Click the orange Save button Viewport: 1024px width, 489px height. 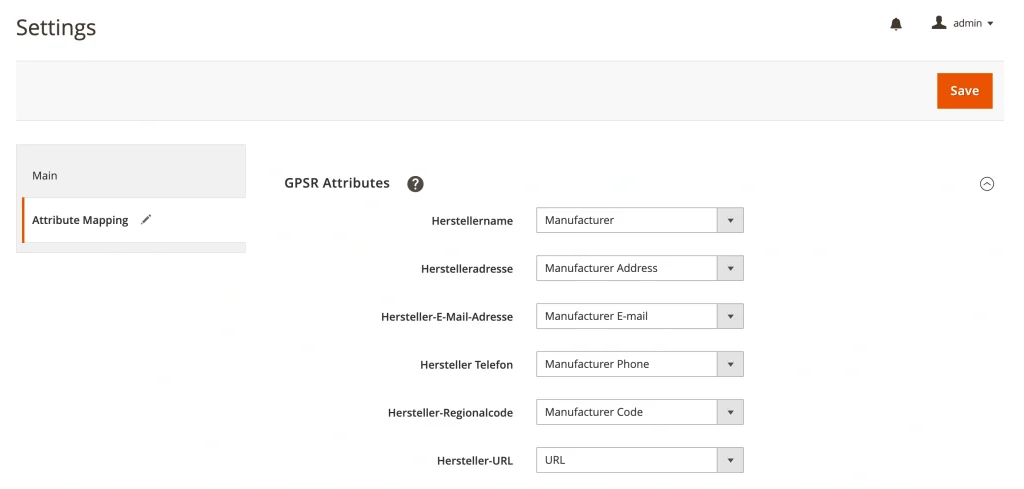tap(964, 91)
